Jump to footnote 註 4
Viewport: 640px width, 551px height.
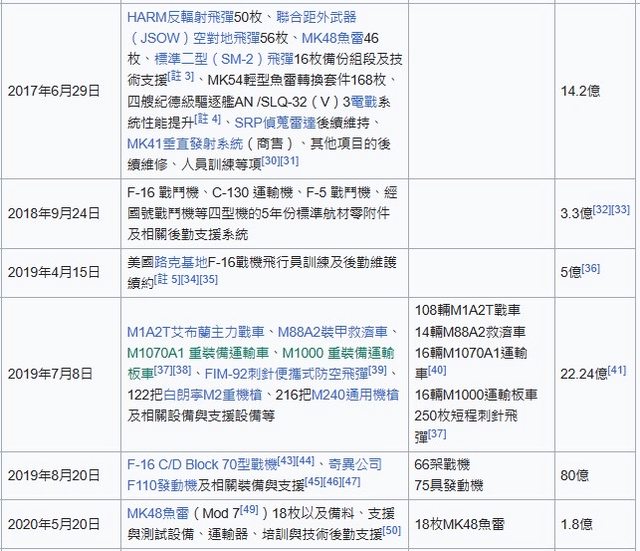coord(211,119)
